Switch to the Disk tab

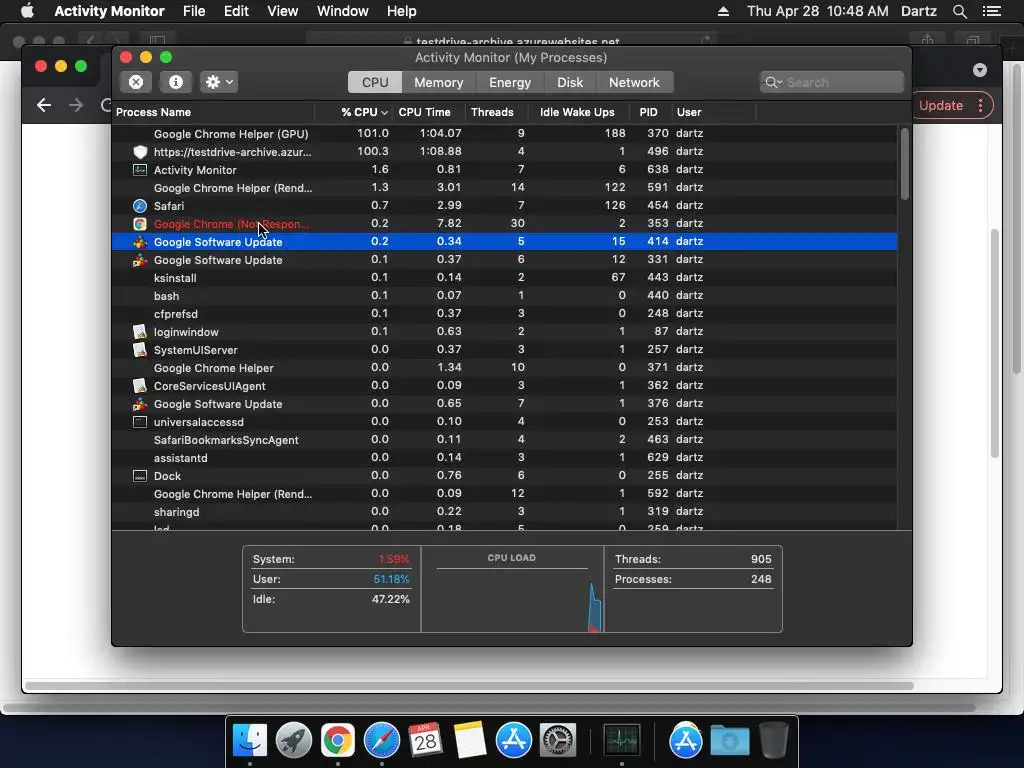click(x=569, y=82)
